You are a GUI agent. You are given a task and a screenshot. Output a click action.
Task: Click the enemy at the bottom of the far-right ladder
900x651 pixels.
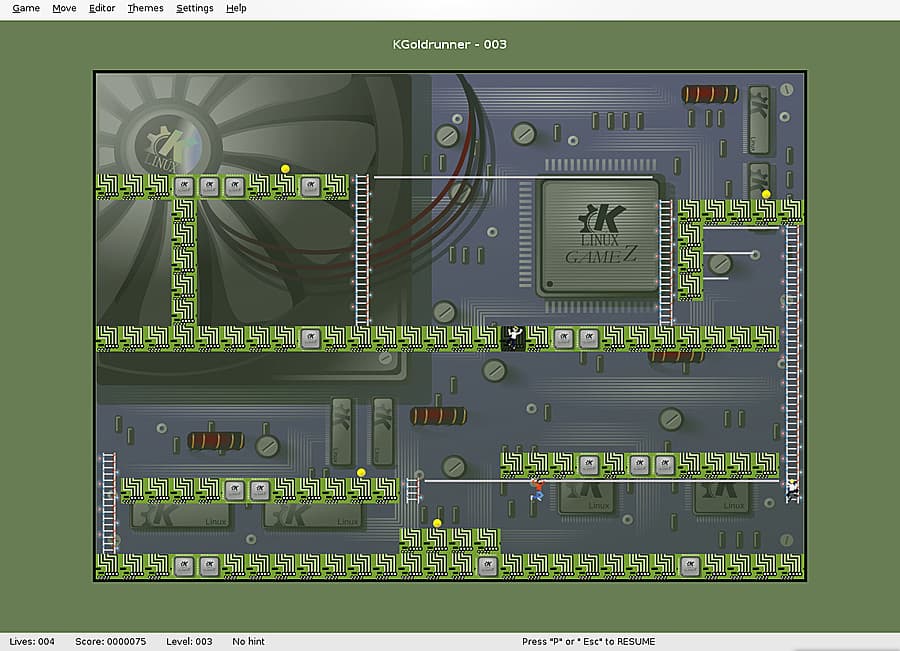(793, 490)
